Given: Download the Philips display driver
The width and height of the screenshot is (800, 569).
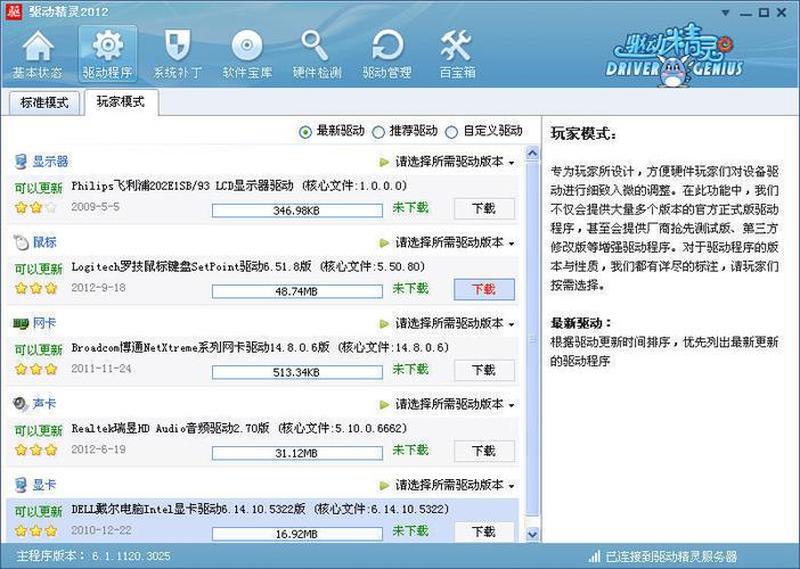Looking at the screenshot, I should click(x=484, y=208).
